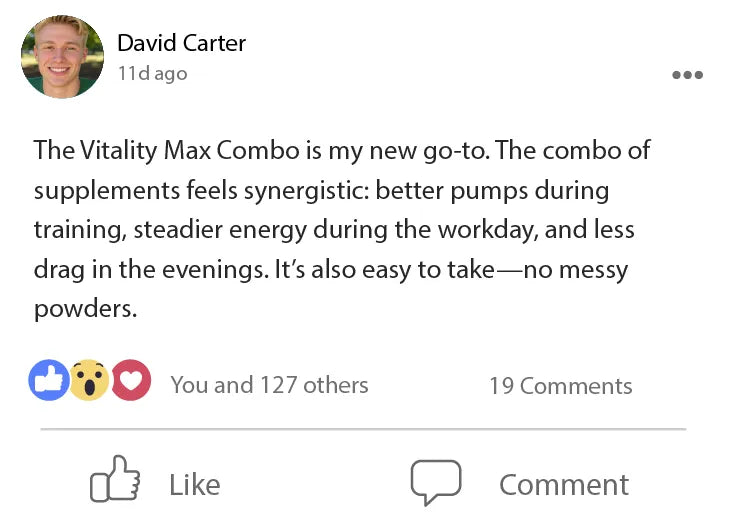Open the "19 Comments" thread link
The image size is (729, 532).
[x=560, y=386]
